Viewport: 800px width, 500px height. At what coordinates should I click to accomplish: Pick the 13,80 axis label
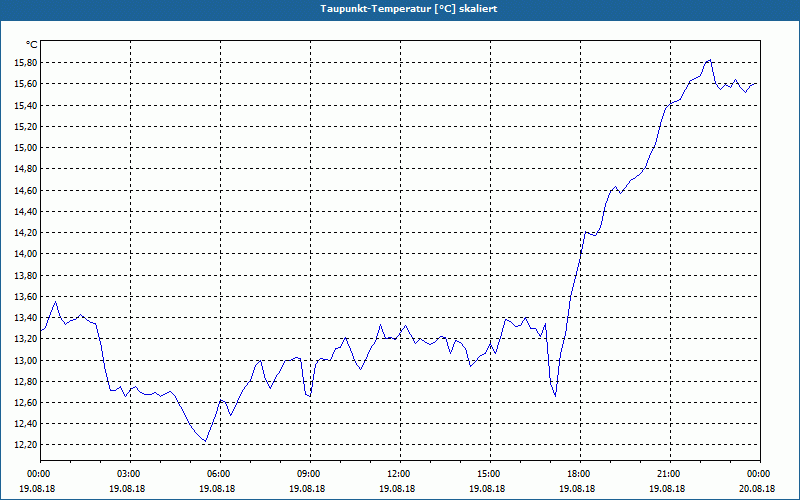click(27, 275)
